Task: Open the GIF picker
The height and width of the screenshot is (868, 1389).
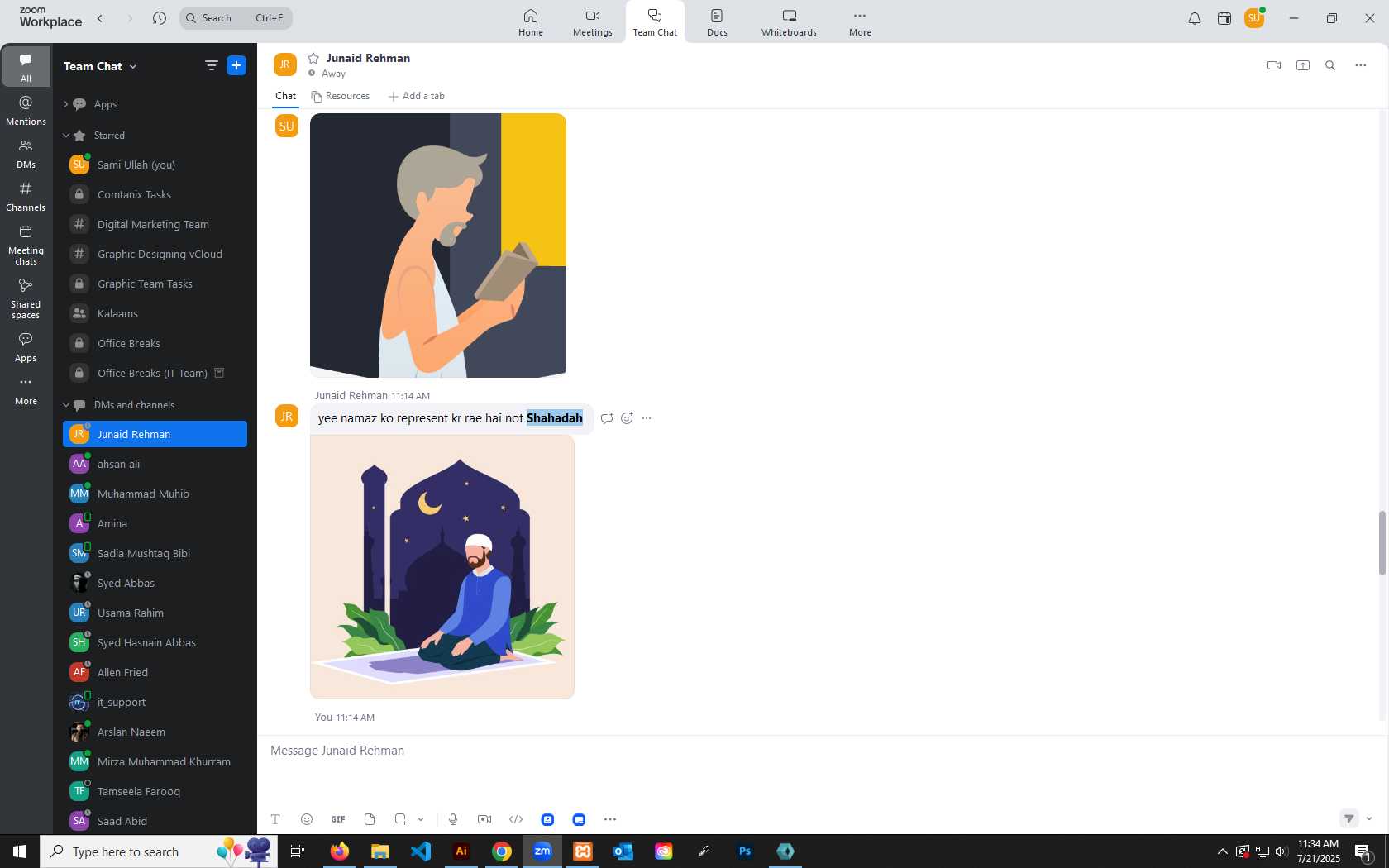Action: (x=338, y=819)
